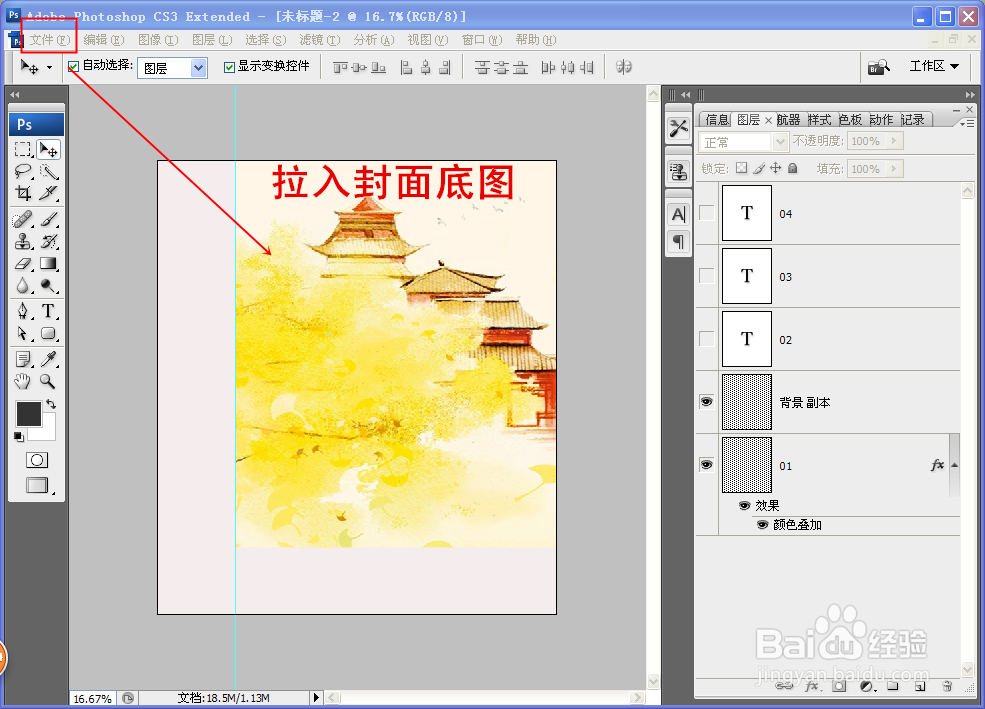
Task: Select the Zoom tool
Action: coord(48,381)
